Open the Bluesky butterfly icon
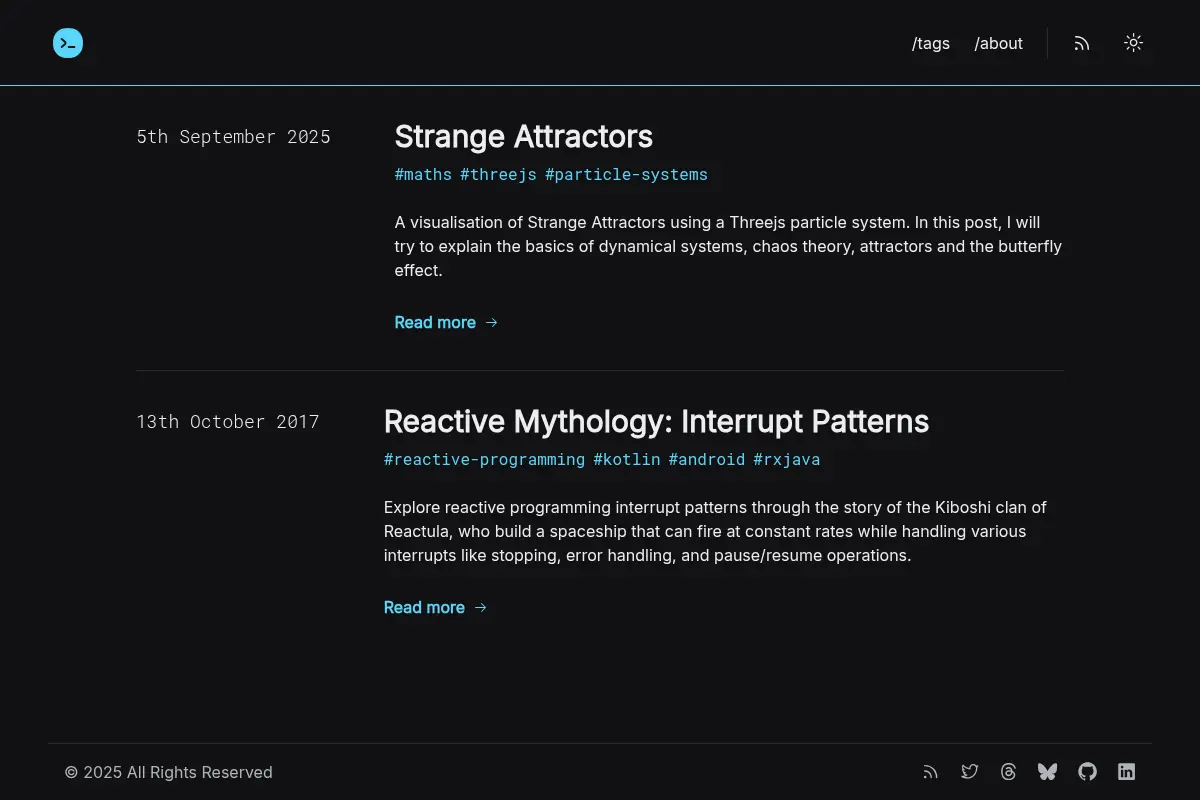The height and width of the screenshot is (800, 1200). point(1048,772)
